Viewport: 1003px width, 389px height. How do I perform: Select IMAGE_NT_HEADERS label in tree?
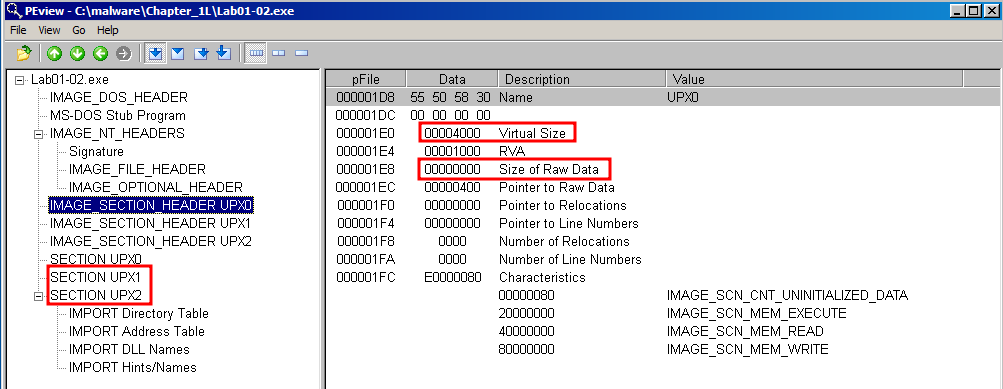[x=117, y=133]
